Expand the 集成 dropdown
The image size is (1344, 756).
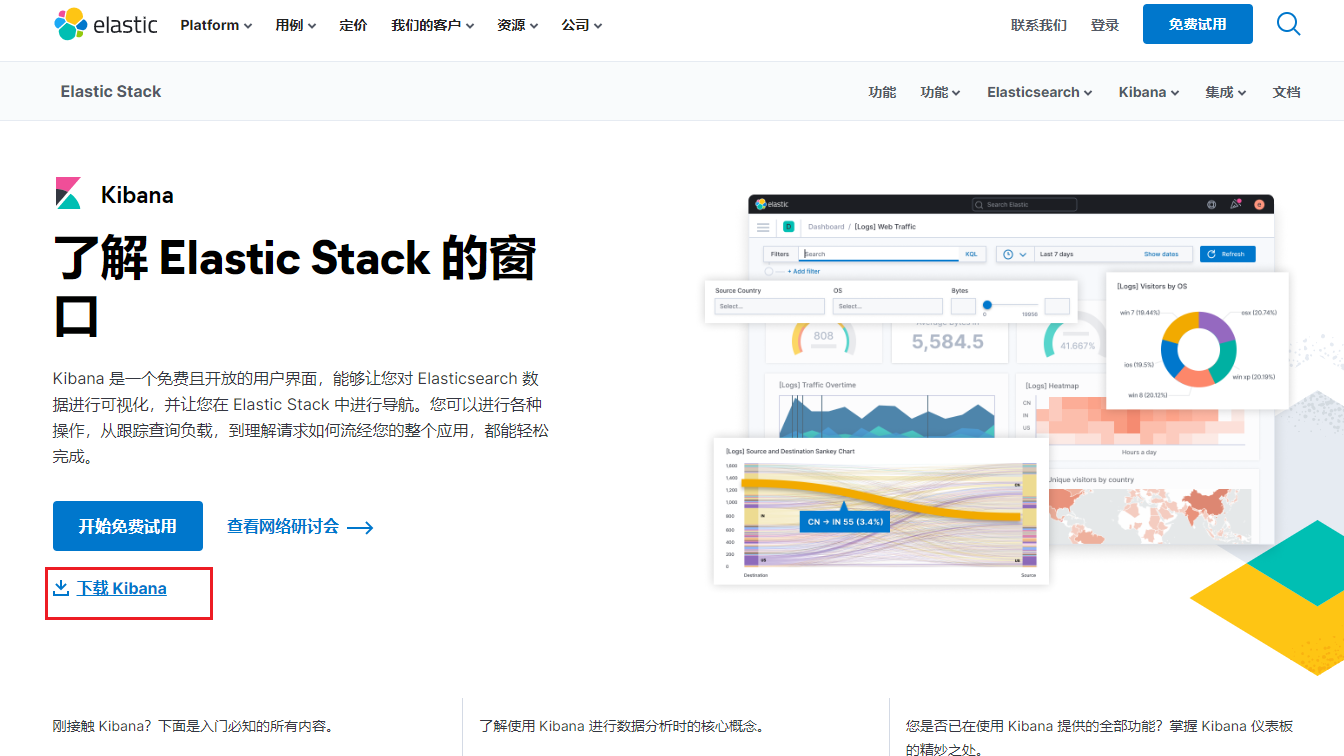tap(1226, 92)
